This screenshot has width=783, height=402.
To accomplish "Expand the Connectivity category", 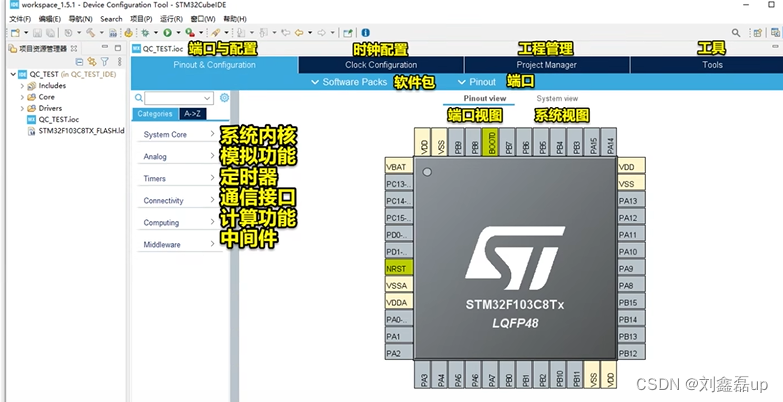I will pos(179,200).
